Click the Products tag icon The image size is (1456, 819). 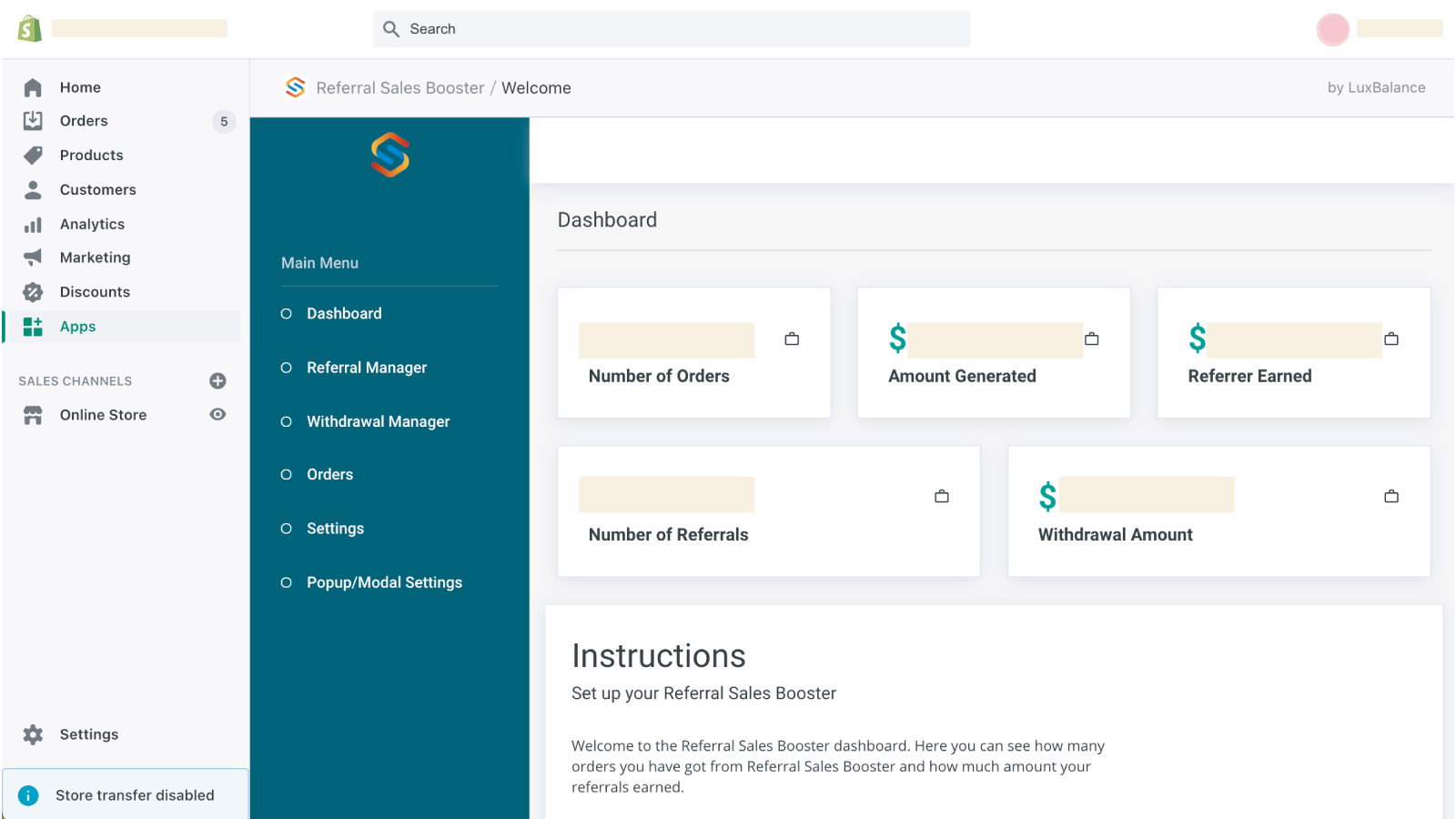(33, 156)
